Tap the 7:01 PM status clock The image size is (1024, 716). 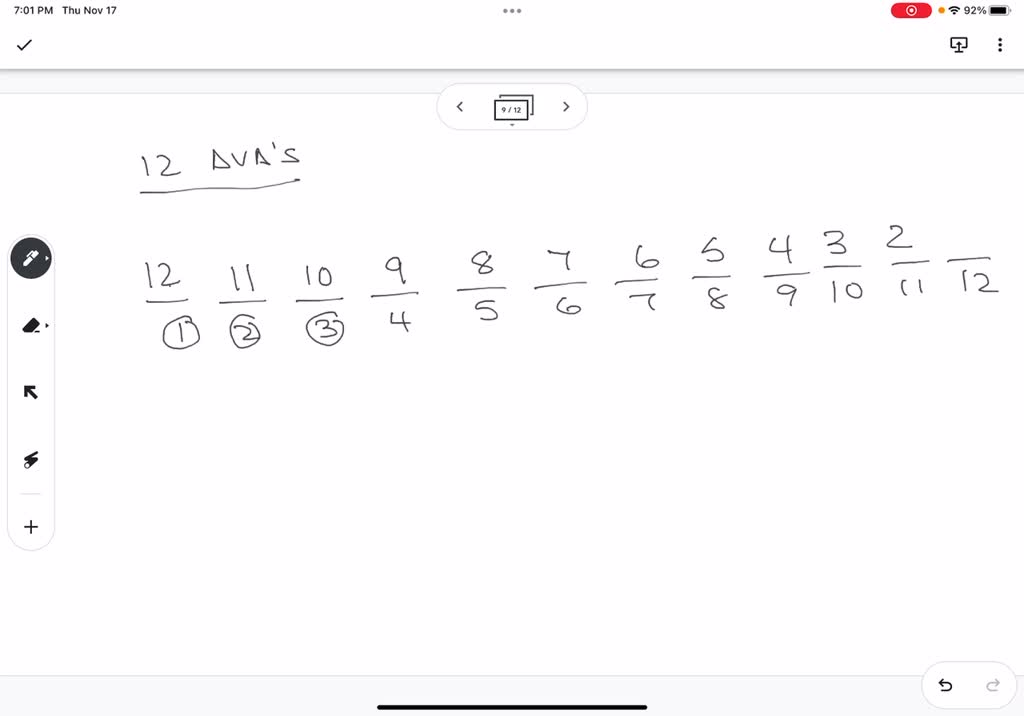tap(33, 10)
